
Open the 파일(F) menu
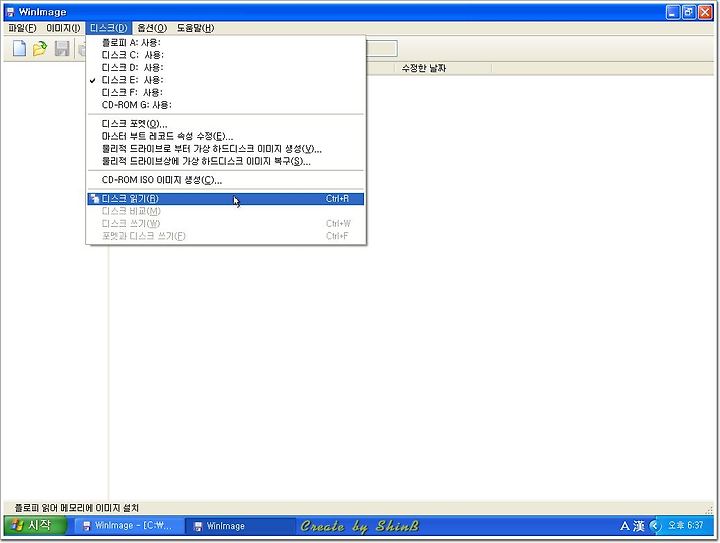(x=22, y=28)
